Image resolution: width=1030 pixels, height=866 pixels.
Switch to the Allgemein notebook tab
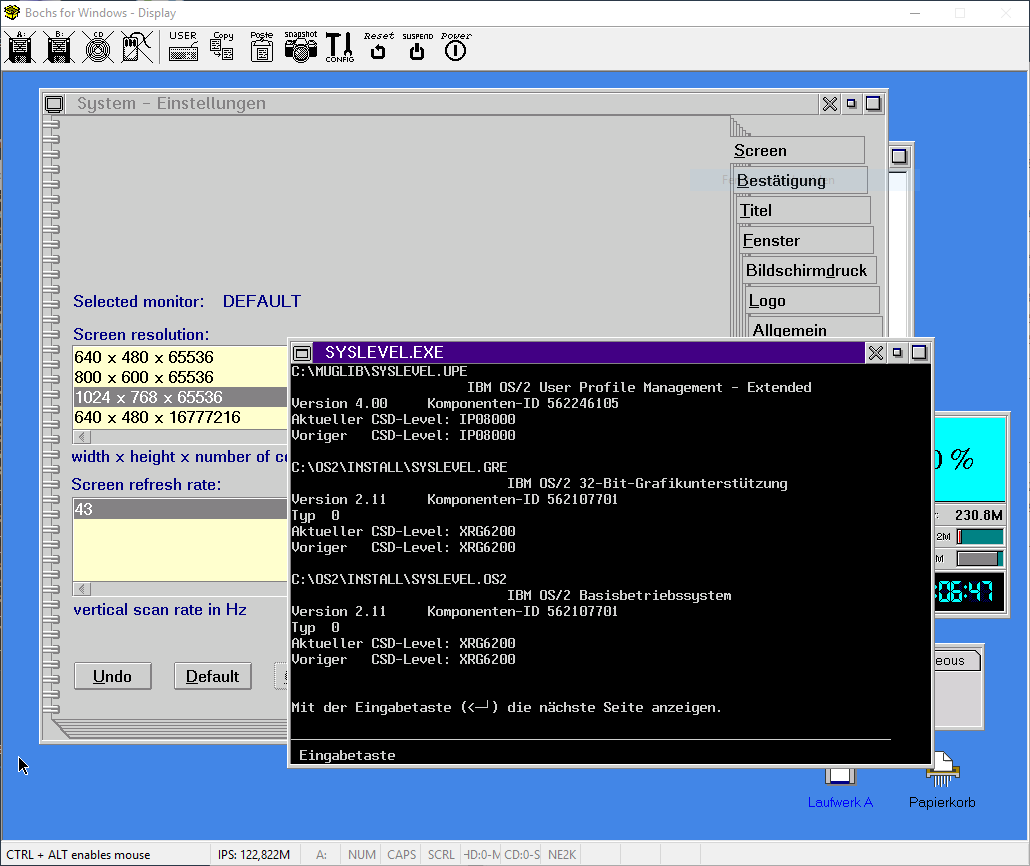[816, 328]
